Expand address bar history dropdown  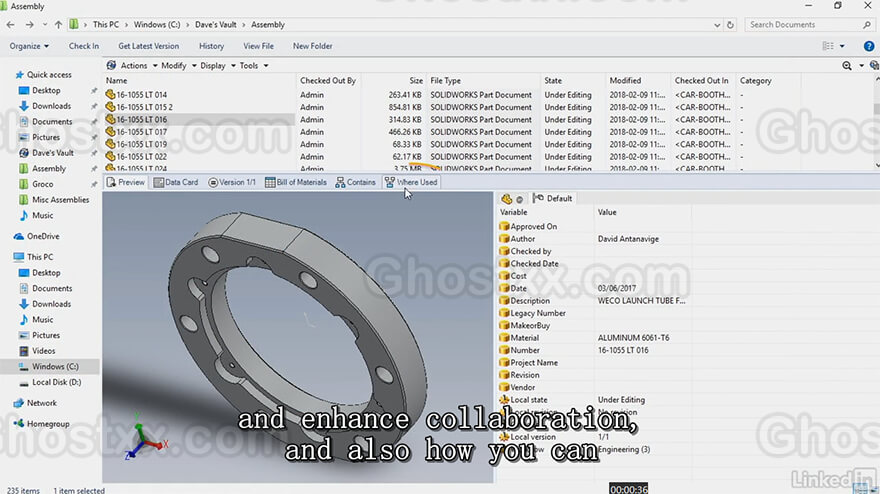(717, 25)
